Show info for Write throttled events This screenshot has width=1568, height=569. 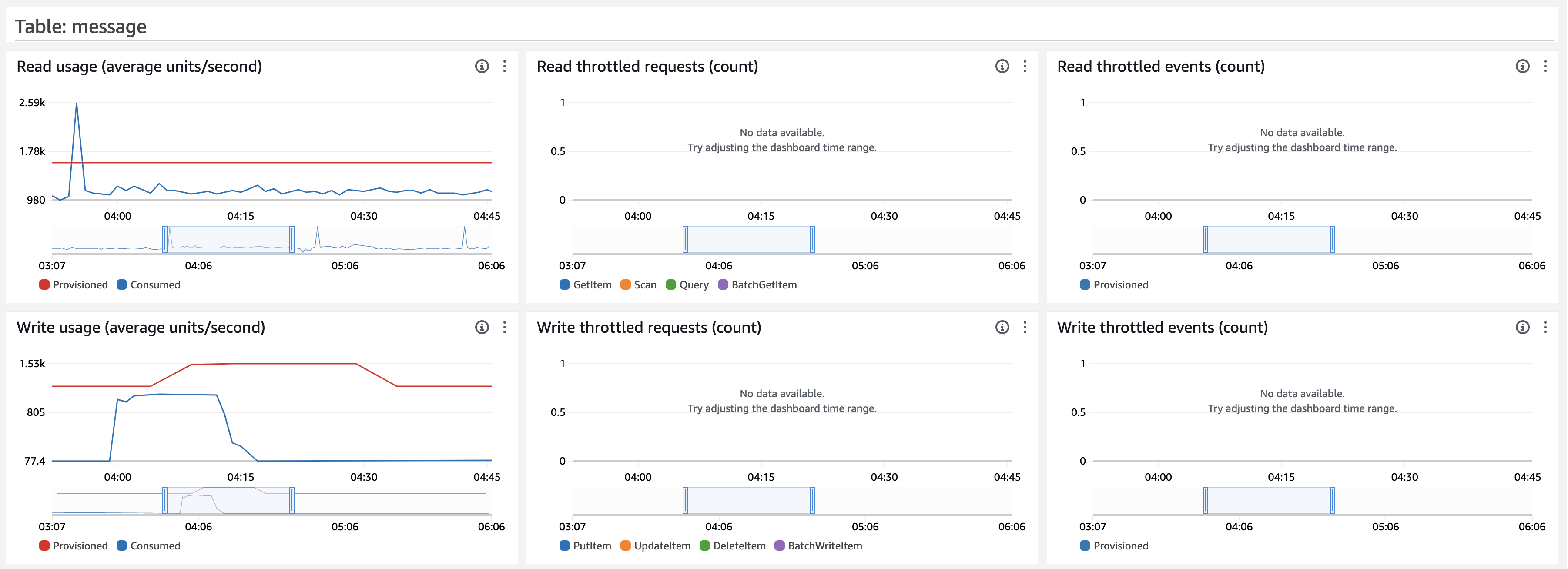coord(1522,328)
